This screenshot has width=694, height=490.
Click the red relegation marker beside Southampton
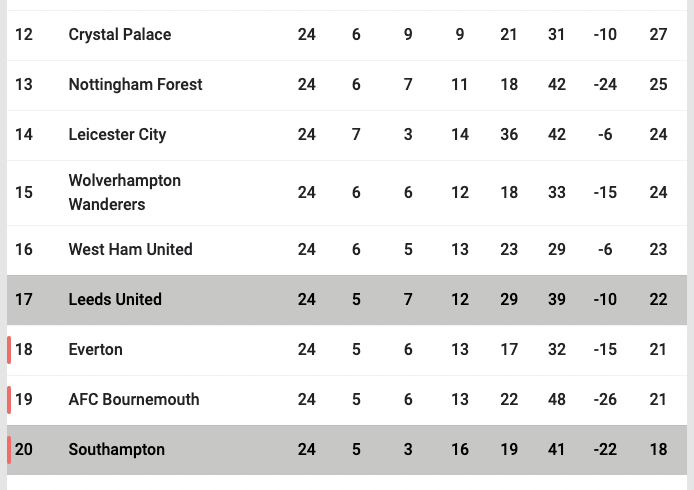tap(9, 450)
